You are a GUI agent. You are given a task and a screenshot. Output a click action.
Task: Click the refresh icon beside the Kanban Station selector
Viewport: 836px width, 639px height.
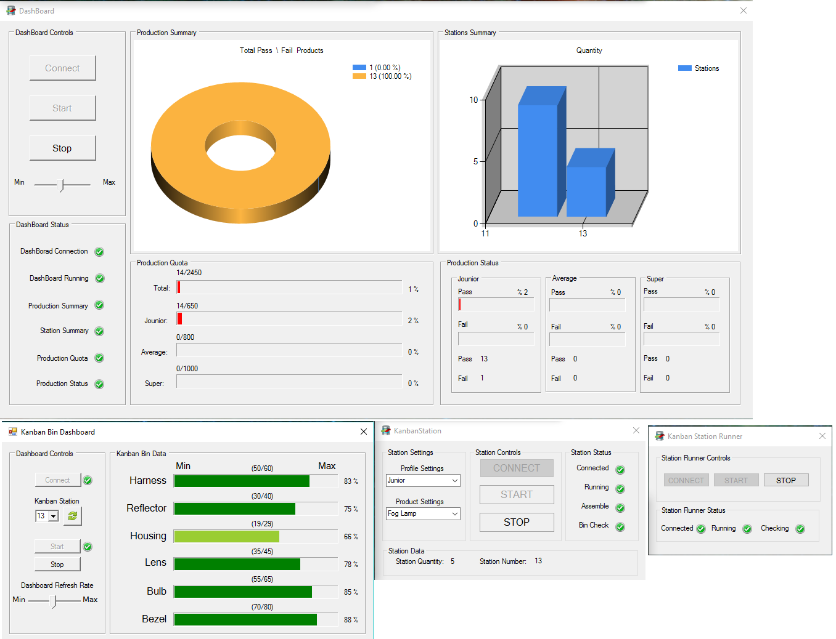[72, 516]
